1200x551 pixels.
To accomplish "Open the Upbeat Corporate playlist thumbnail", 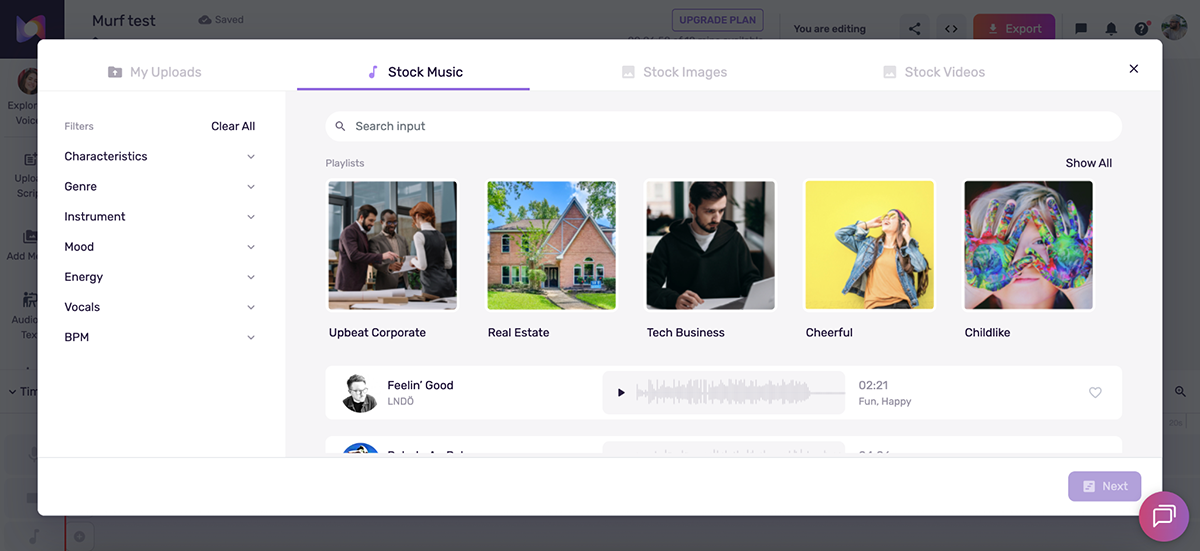I will pyautogui.click(x=392, y=246).
